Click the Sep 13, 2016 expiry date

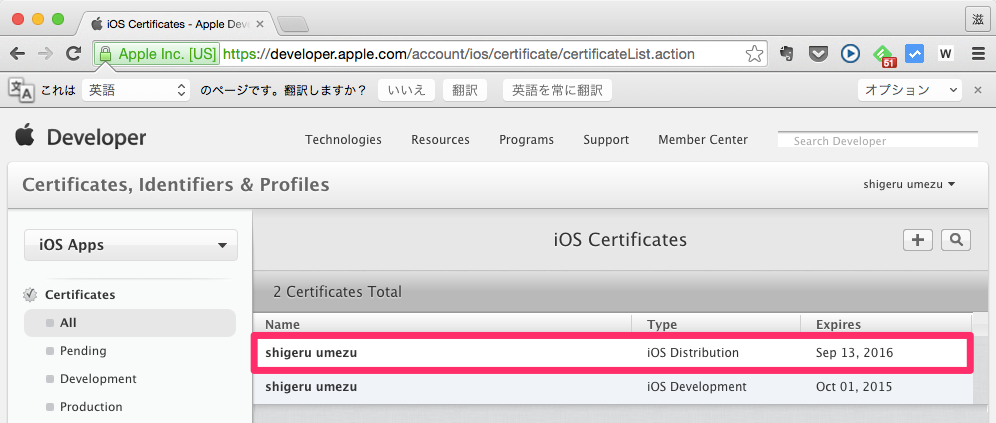[854, 352]
